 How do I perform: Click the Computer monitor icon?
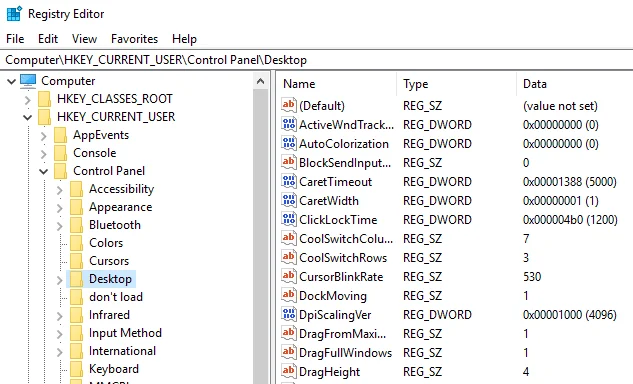point(28,80)
